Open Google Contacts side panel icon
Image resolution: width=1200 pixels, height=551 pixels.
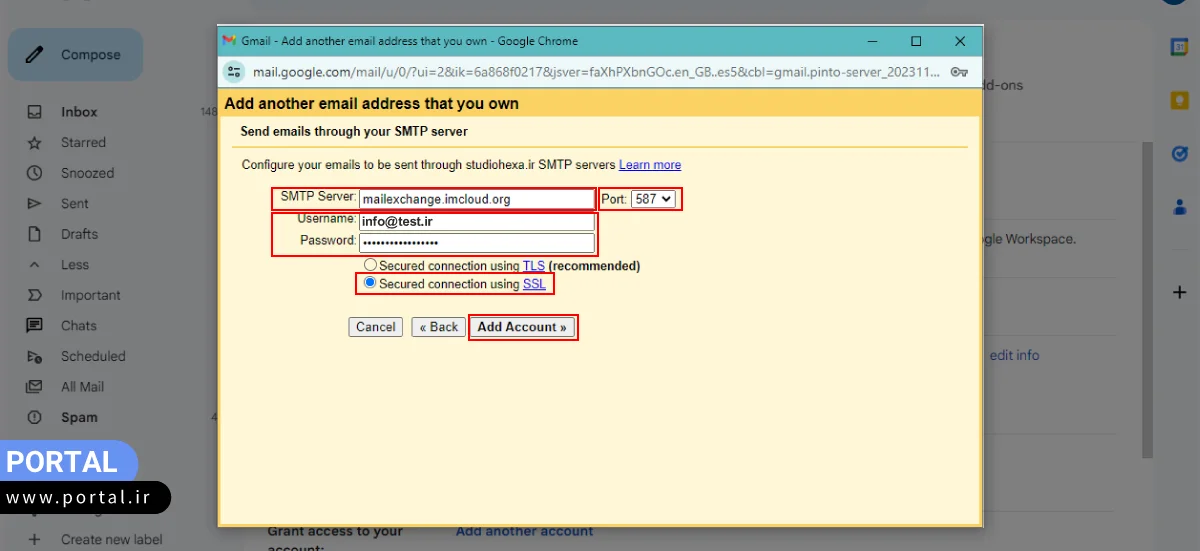pyautogui.click(x=1179, y=207)
